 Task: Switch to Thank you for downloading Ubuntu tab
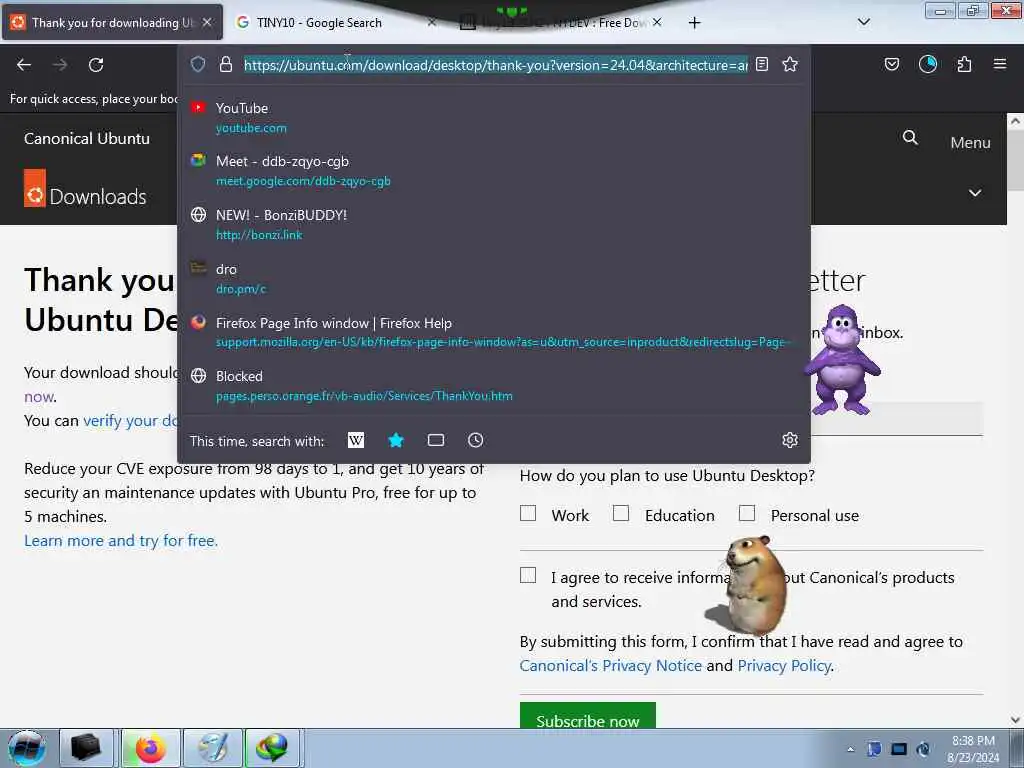pyautogui.click(x=112, y=22)
